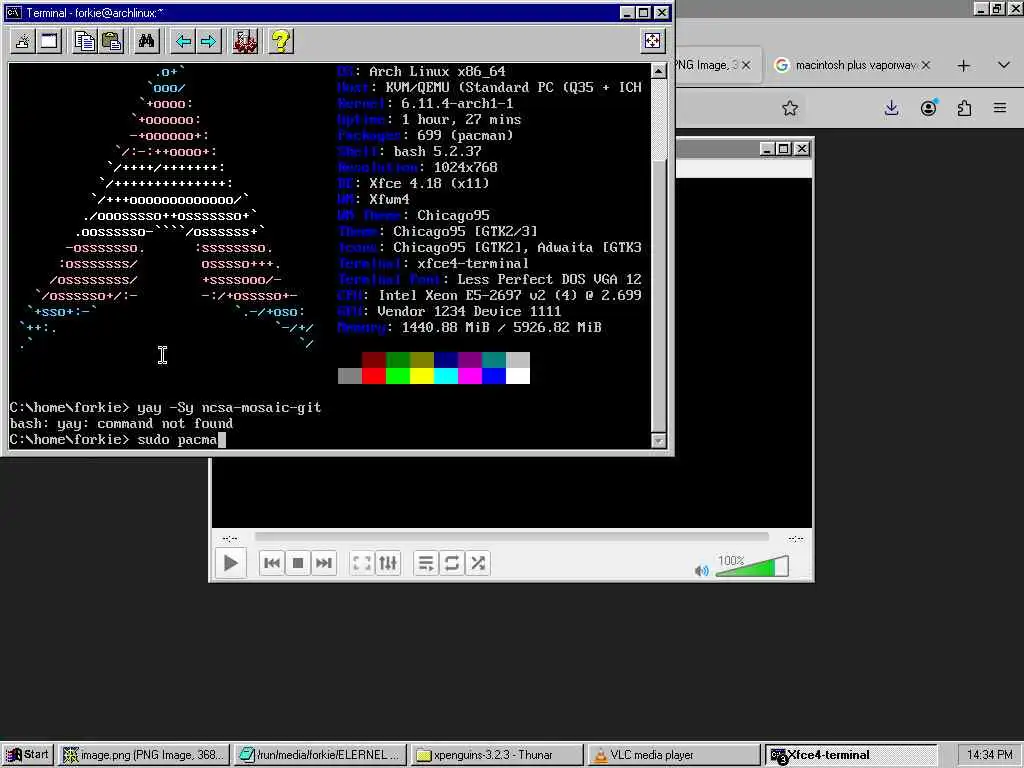Open the terminal window menu icon in the title bar
The width and height of the screenshot is (1024, 768).
(x=13, y=12)
